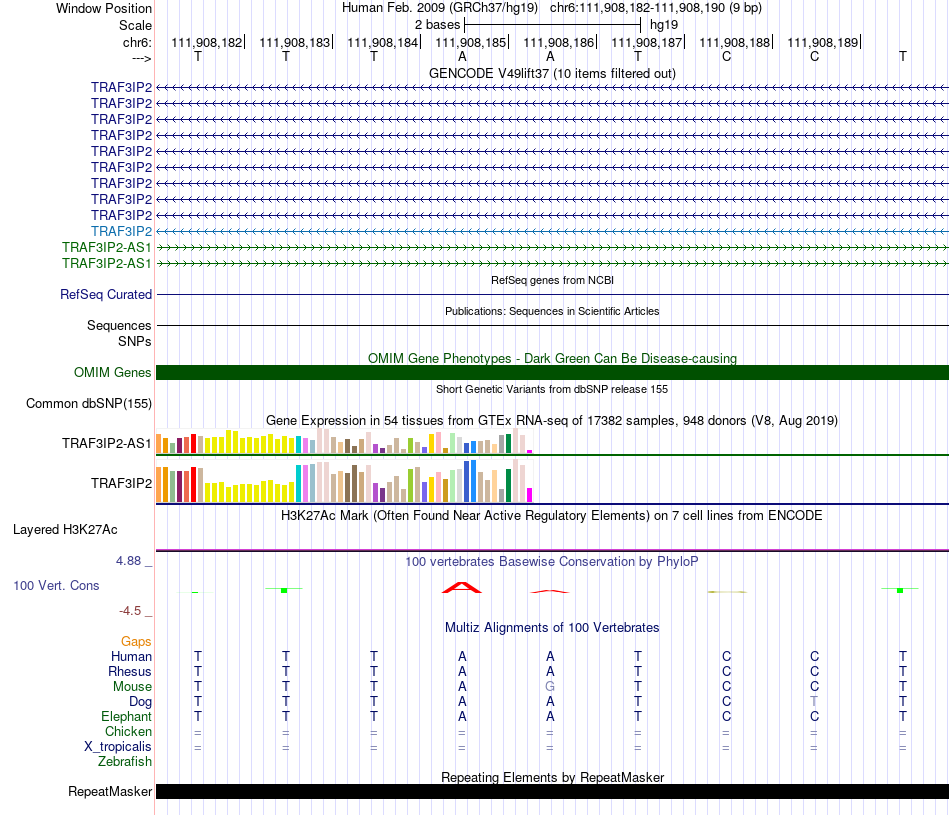Open the 100 Vert. Cons track label
The image size is (950, 815).
(x=56, y=585)
